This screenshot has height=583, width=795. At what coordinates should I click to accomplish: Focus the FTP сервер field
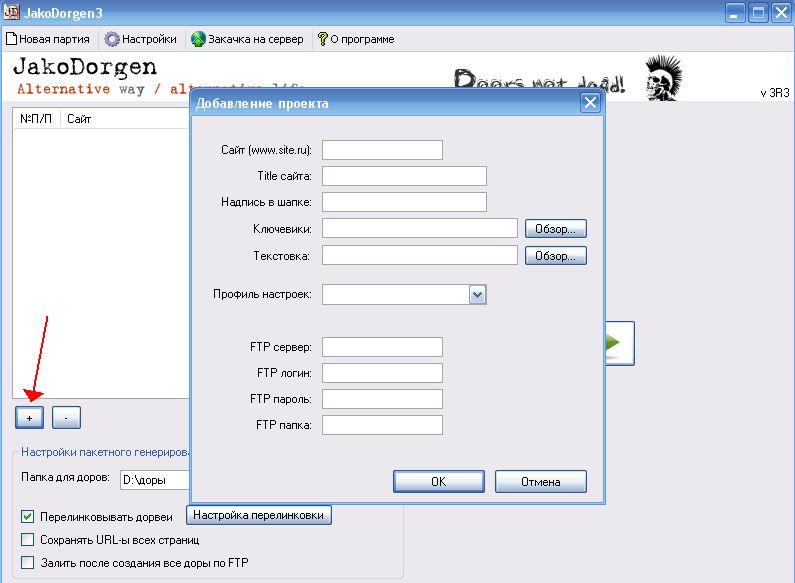click(382, 347)
